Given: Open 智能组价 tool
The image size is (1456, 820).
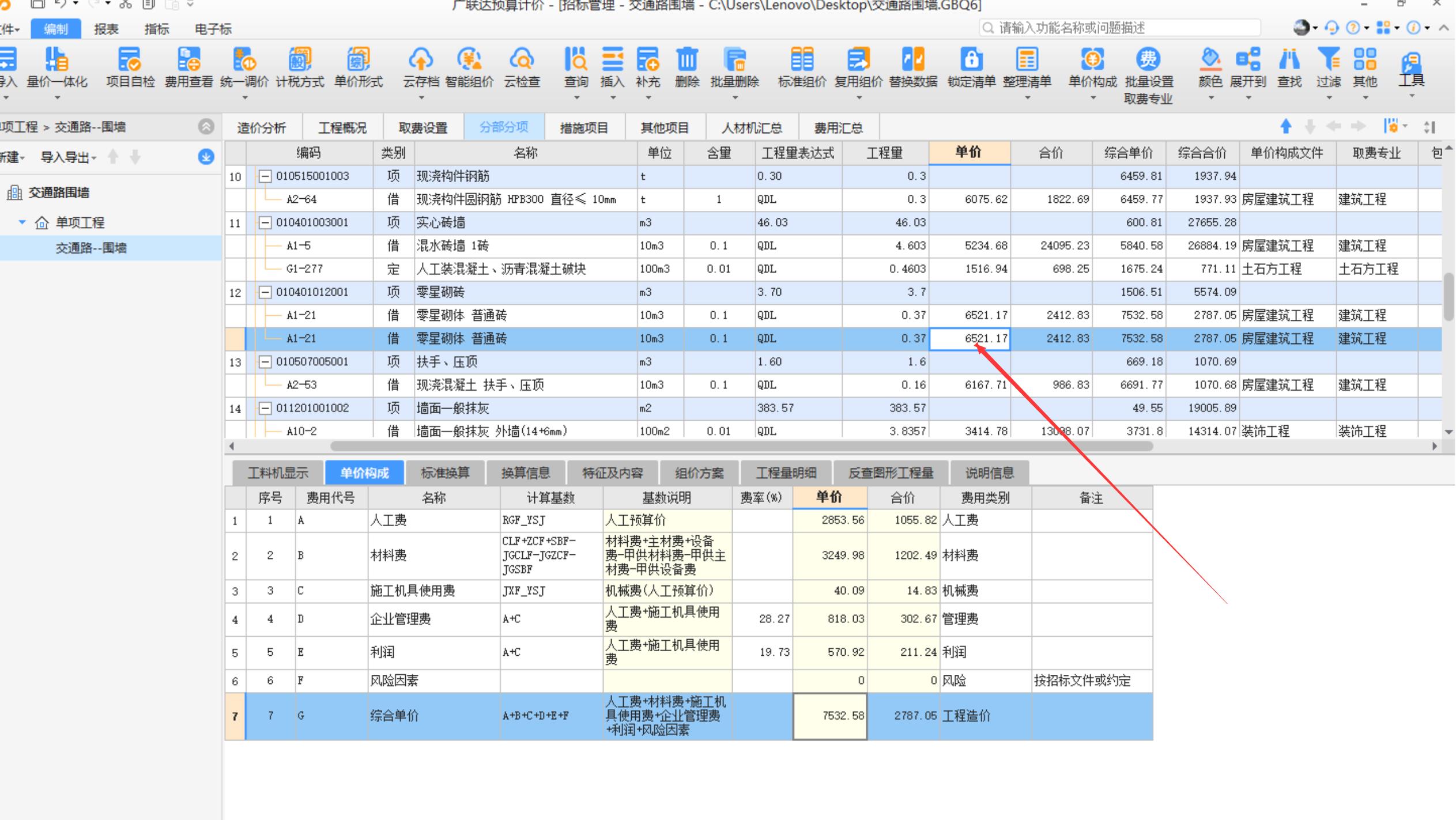Looking at the screenshot, I should 469,67.
